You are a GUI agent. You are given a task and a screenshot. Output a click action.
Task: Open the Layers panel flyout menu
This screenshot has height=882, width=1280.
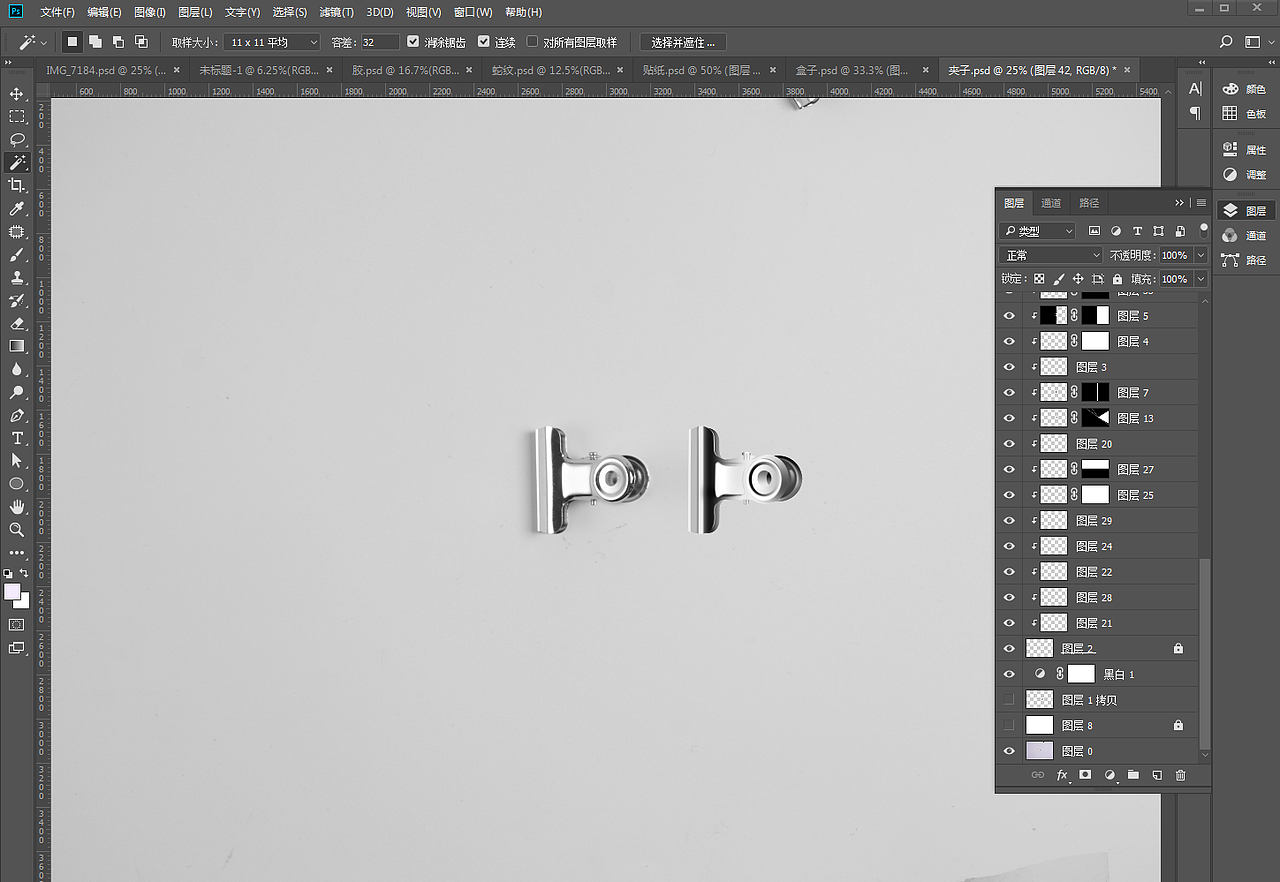(x=1201, y=203)
